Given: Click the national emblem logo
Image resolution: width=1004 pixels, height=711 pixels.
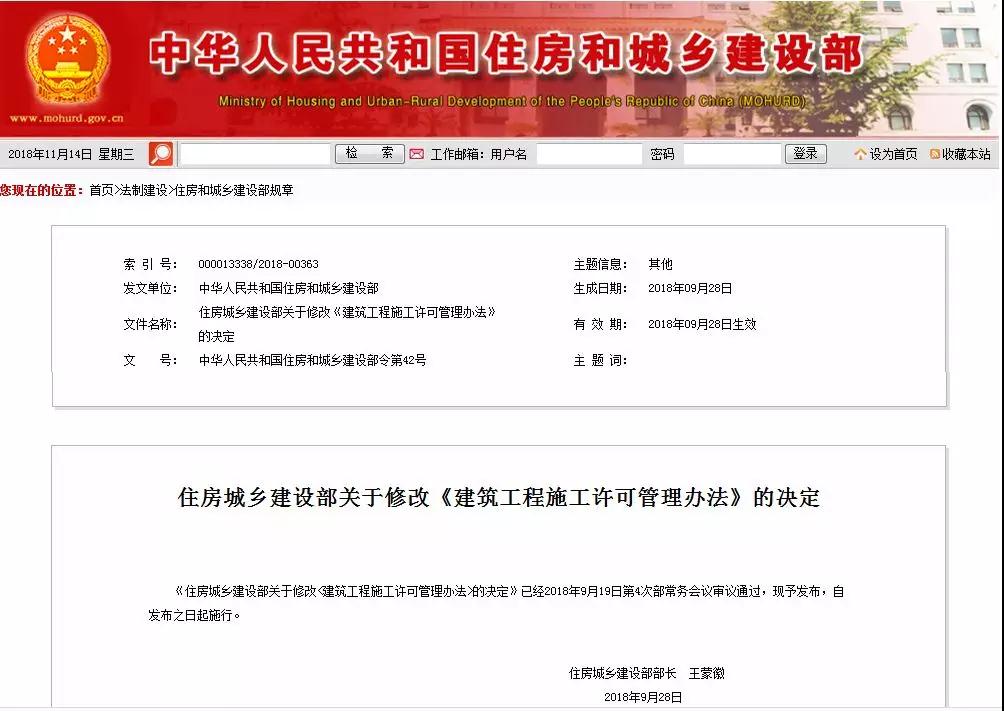Looking at the screenshot, I should coord(67,60).
